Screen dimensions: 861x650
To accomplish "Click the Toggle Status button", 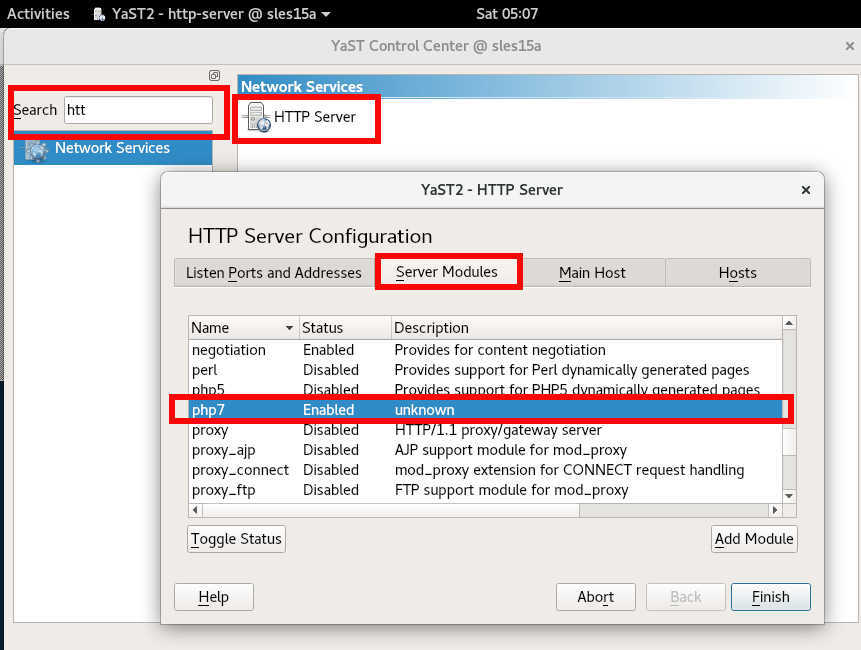I will [x=236, y=539].
